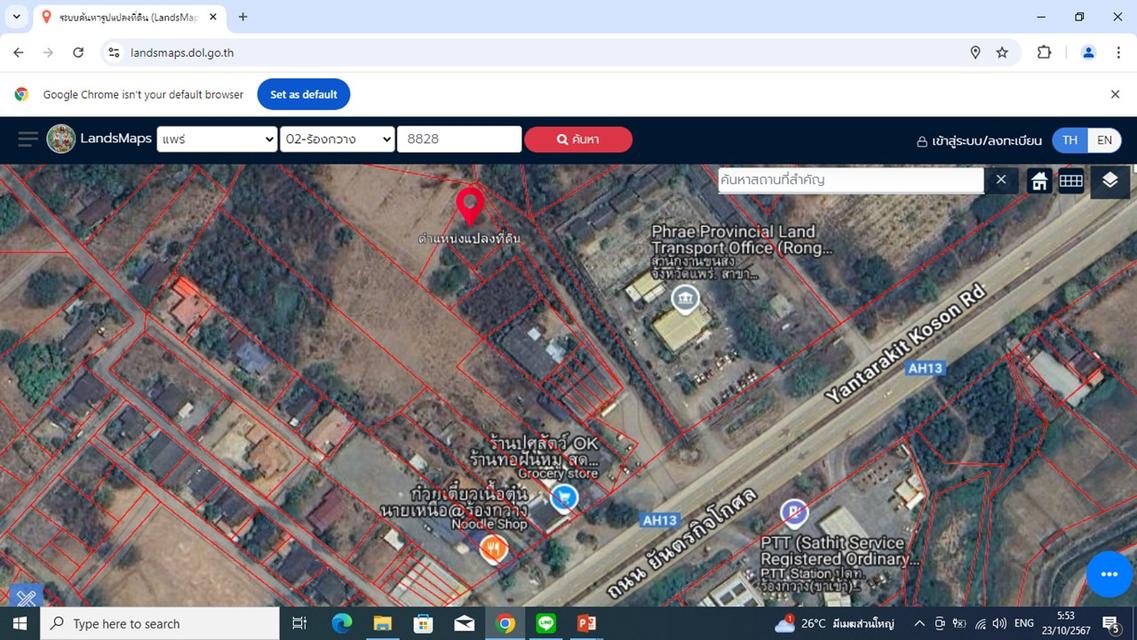Expand the floating three-dot options button
This screenshot has width=1137, height=640.
pyautogui.click(x=1108, y=574)
